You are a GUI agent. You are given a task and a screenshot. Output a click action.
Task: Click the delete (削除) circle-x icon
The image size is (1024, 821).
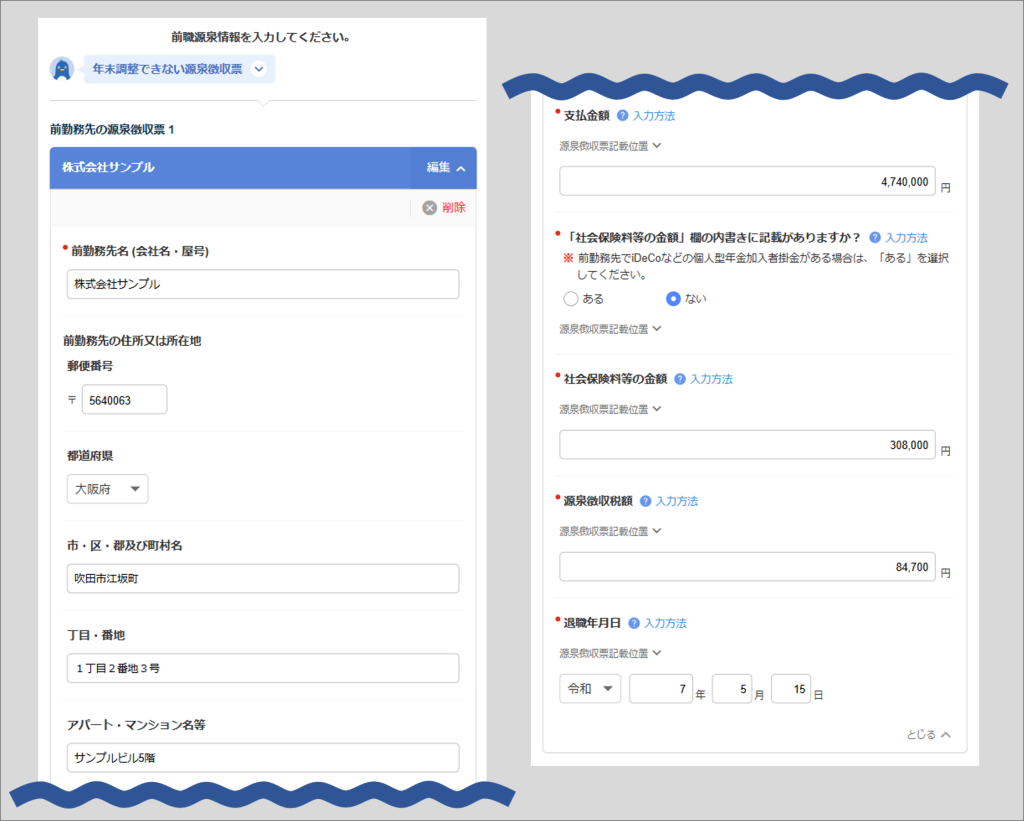click(429, 208)
